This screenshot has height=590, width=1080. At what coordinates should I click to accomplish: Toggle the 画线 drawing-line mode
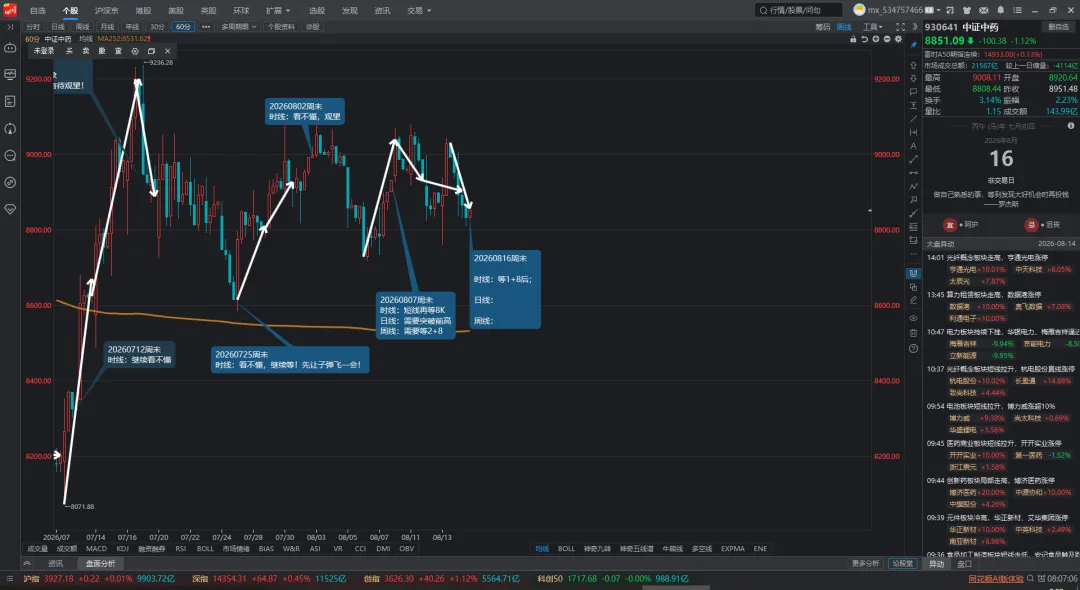pyautogui.click(x=844, y=27)
